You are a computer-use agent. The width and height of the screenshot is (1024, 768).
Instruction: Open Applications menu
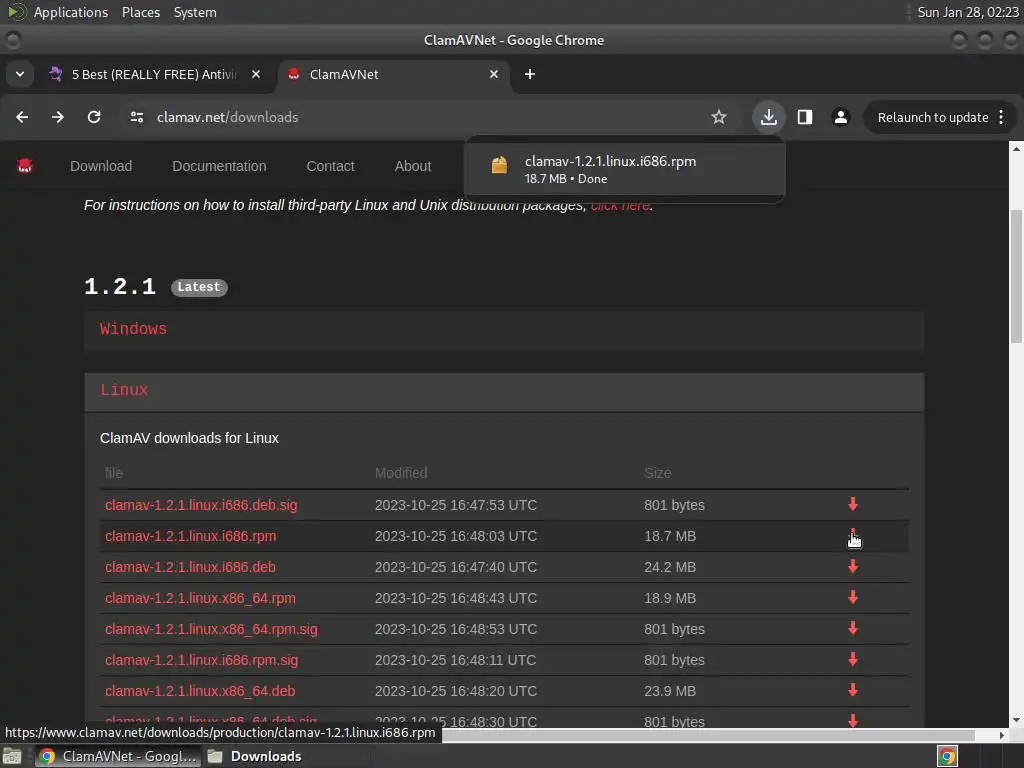(x=71, y=12)
